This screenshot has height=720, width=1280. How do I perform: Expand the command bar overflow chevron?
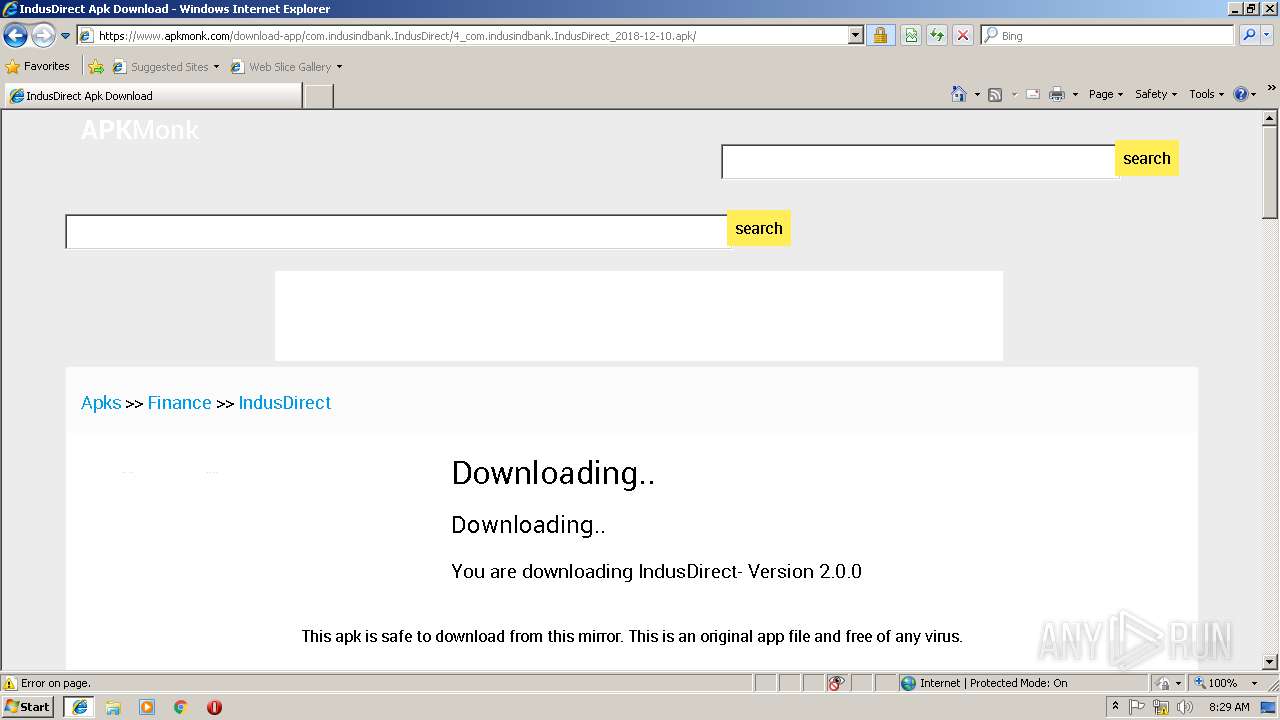coord(1271,88)
